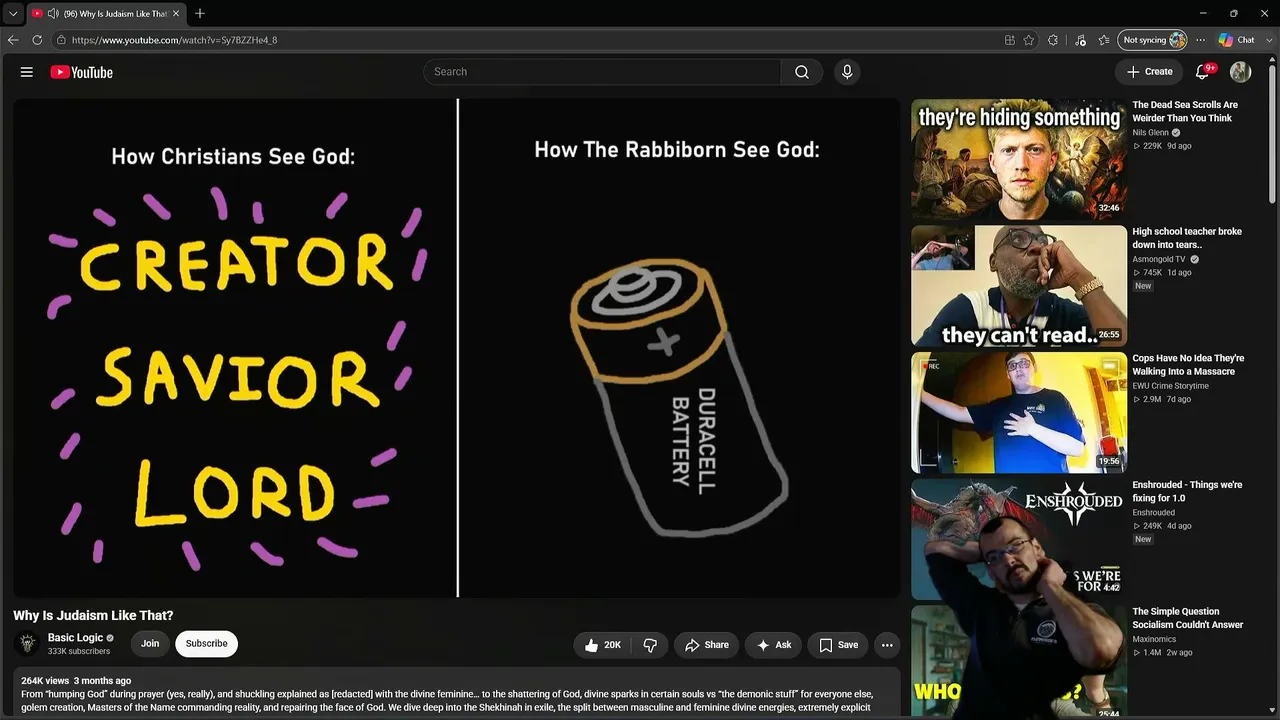Go to the YouTube home logo

81,72
